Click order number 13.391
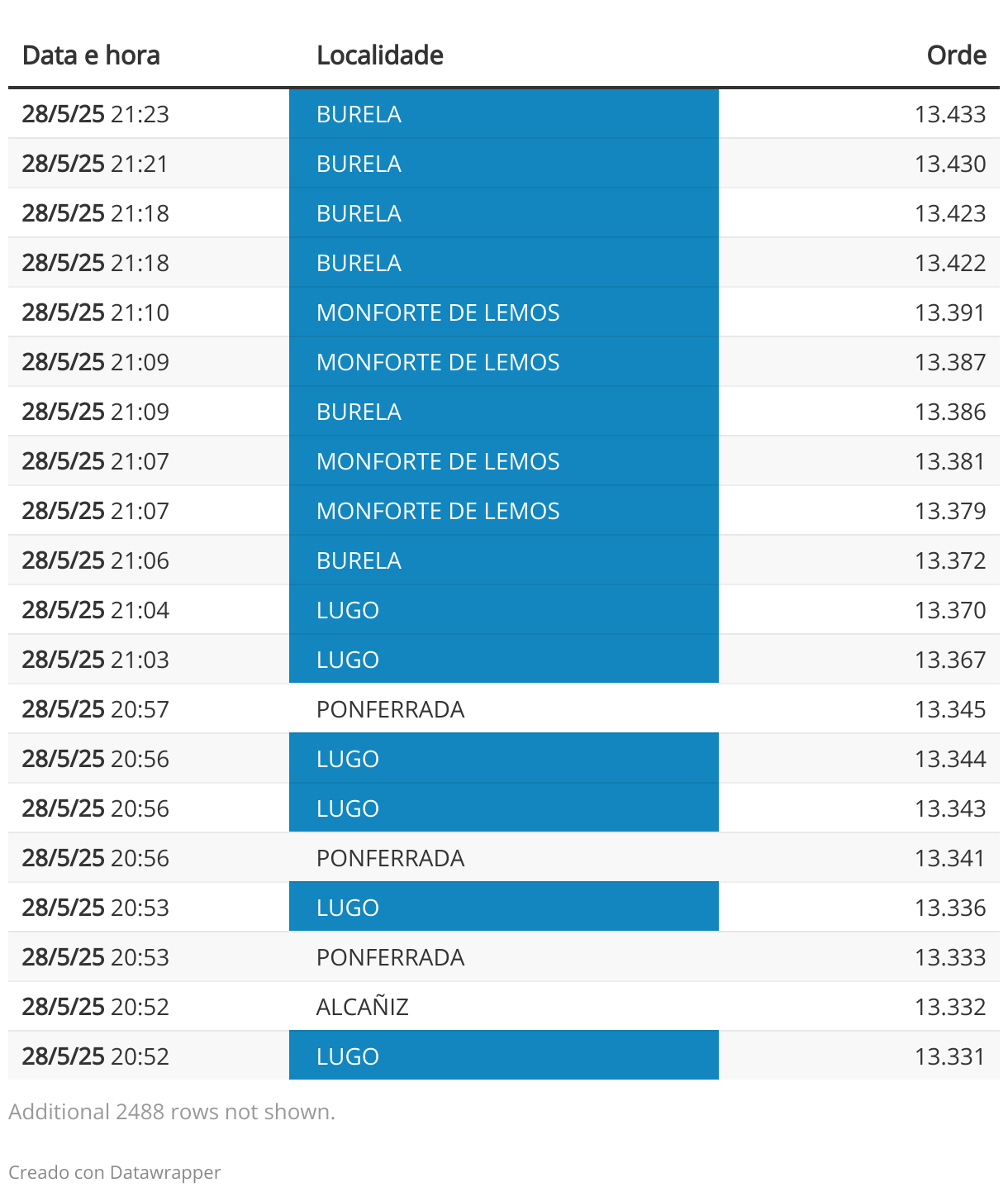Viewport: 1008px width, 1192px height. pos(950,312)
